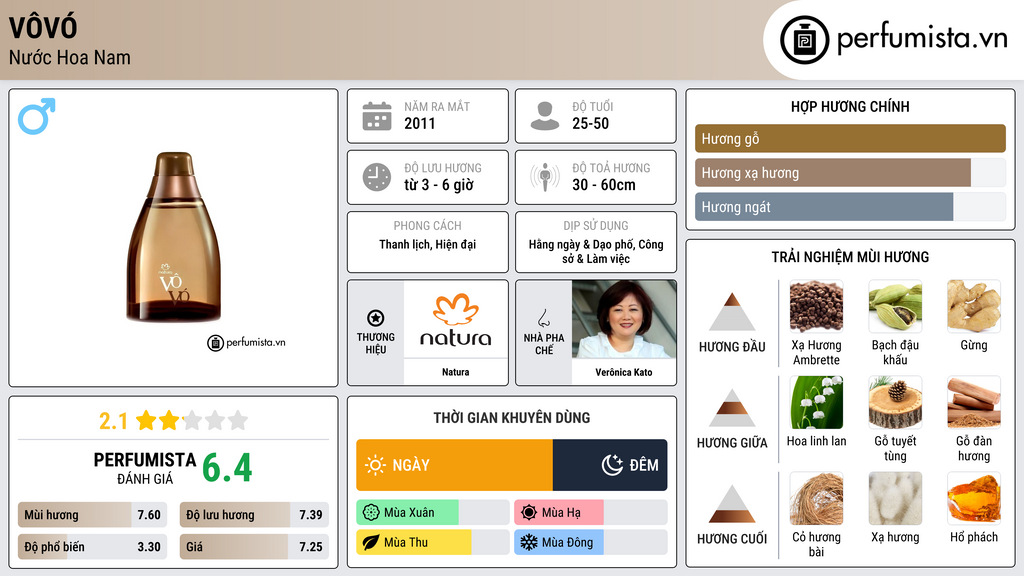The image size is (1024, 576).
Task: Click the perfumista.vn logo icon
Action: click(804, 40)
